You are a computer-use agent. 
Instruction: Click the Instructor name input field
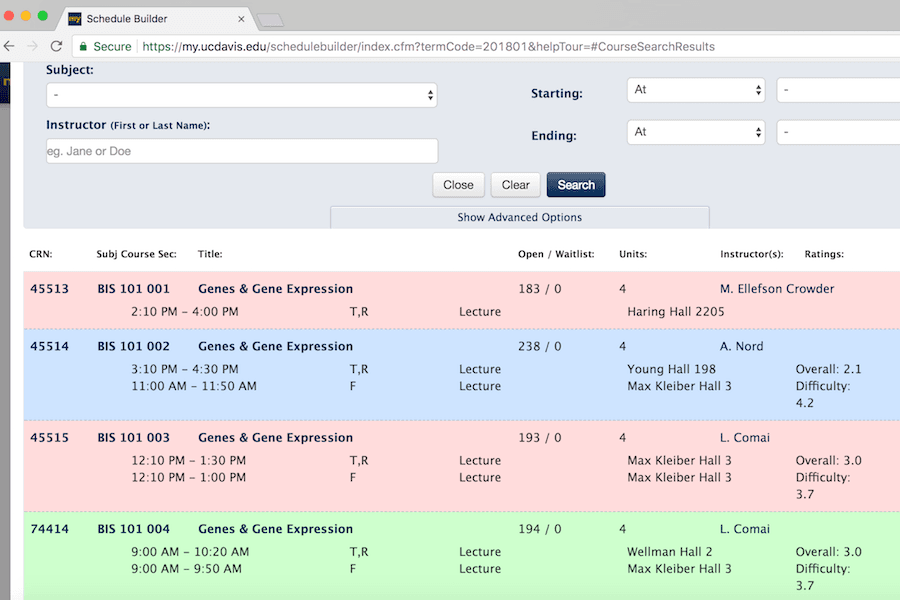coord(241,151)
